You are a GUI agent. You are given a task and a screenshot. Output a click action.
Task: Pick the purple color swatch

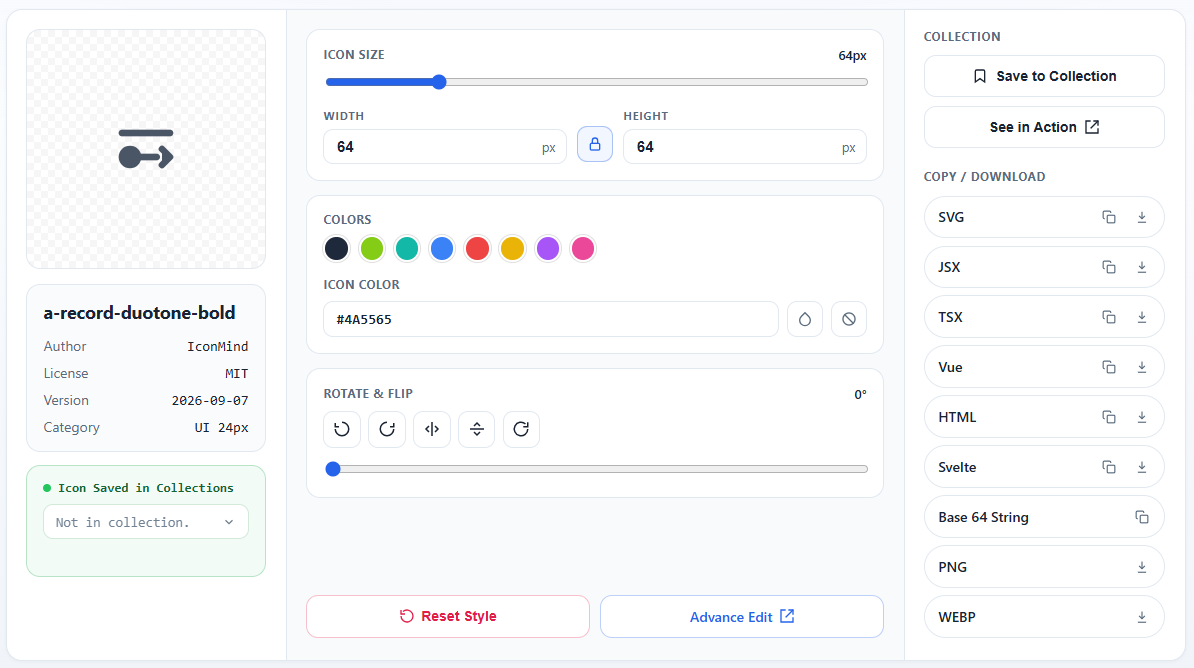[548, 248]
